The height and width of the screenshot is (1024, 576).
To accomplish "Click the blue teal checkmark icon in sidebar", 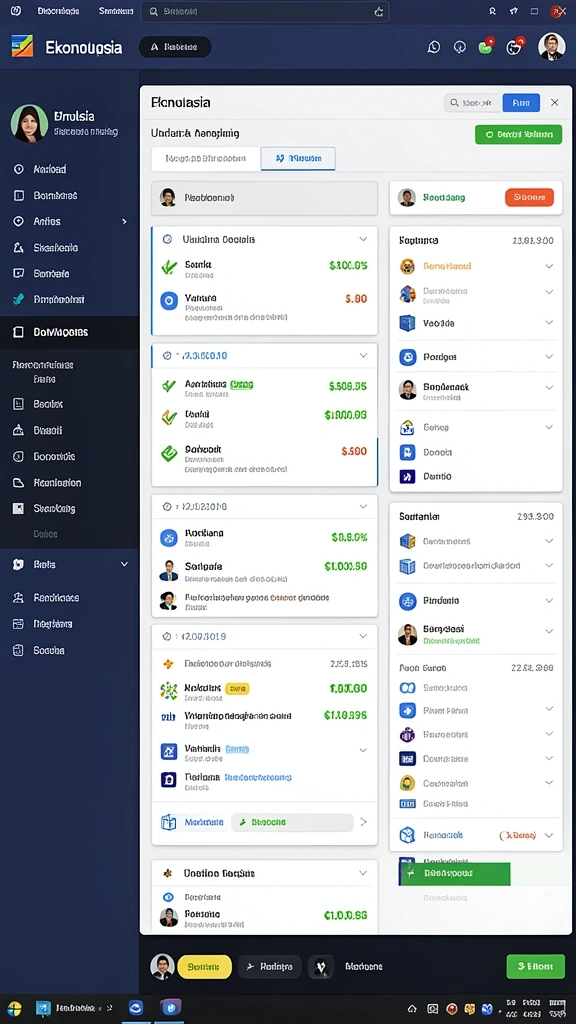I will pyautogui.click(x=20, y=300).
